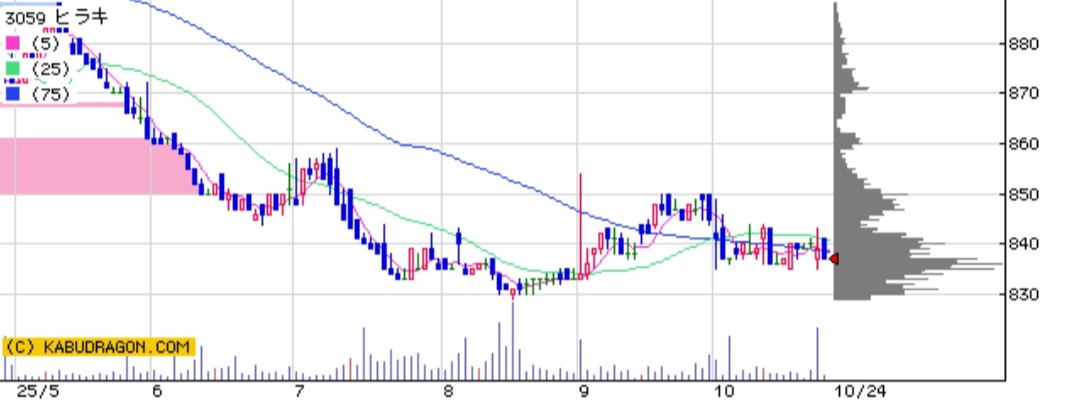Viewport: 1080px width, 406px height.
Task: Click the red current-price marker arrow
Action: click(x=834, y=260)
